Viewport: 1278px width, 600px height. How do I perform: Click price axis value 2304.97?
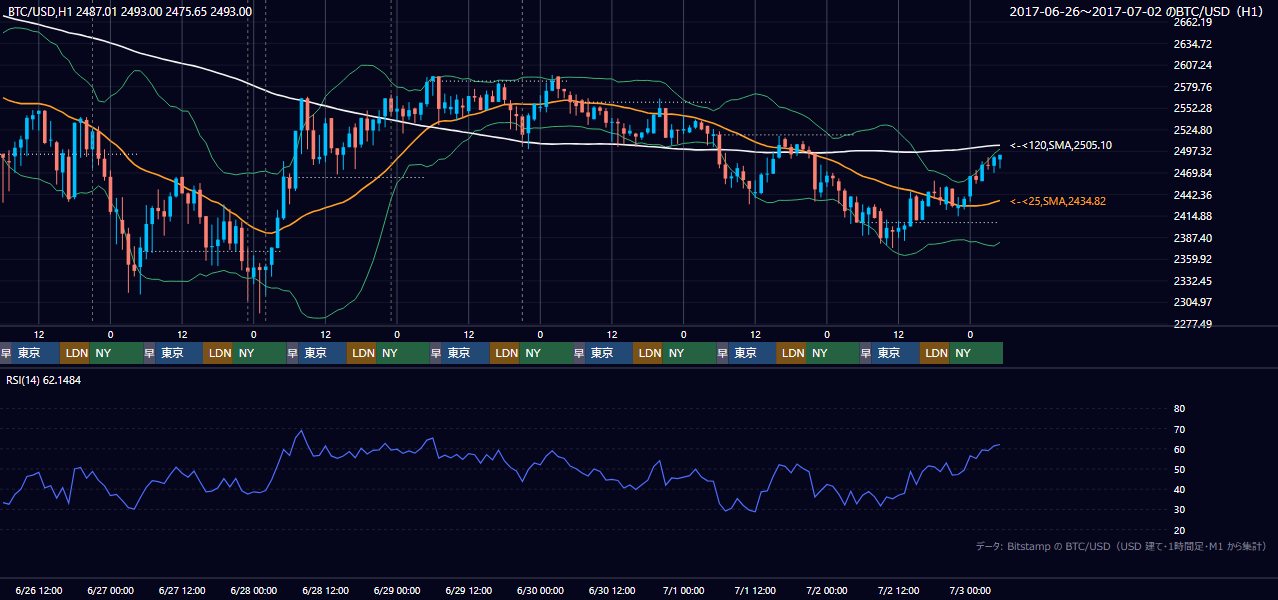point(1192,302)
